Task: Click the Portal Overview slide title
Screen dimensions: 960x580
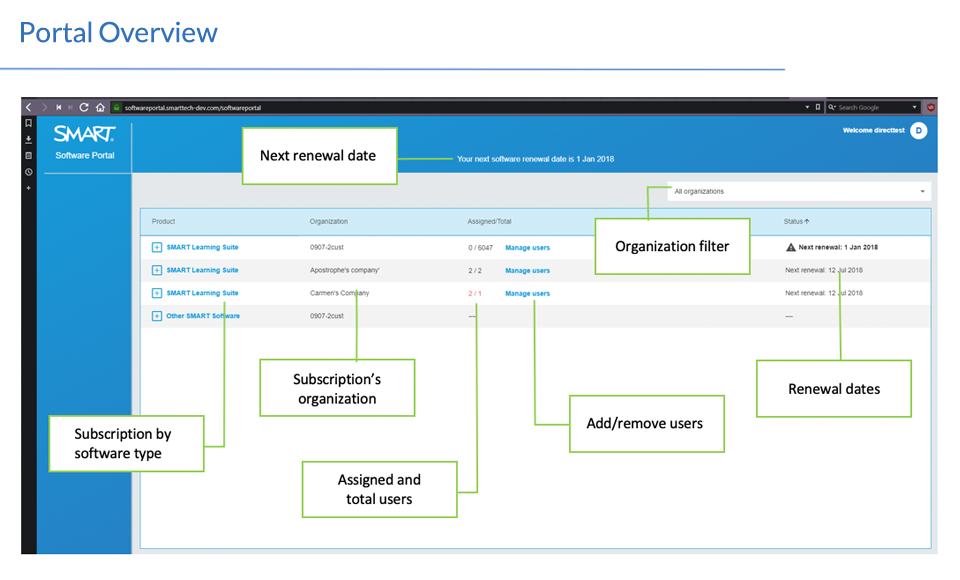Action: (x=118, y=32)
